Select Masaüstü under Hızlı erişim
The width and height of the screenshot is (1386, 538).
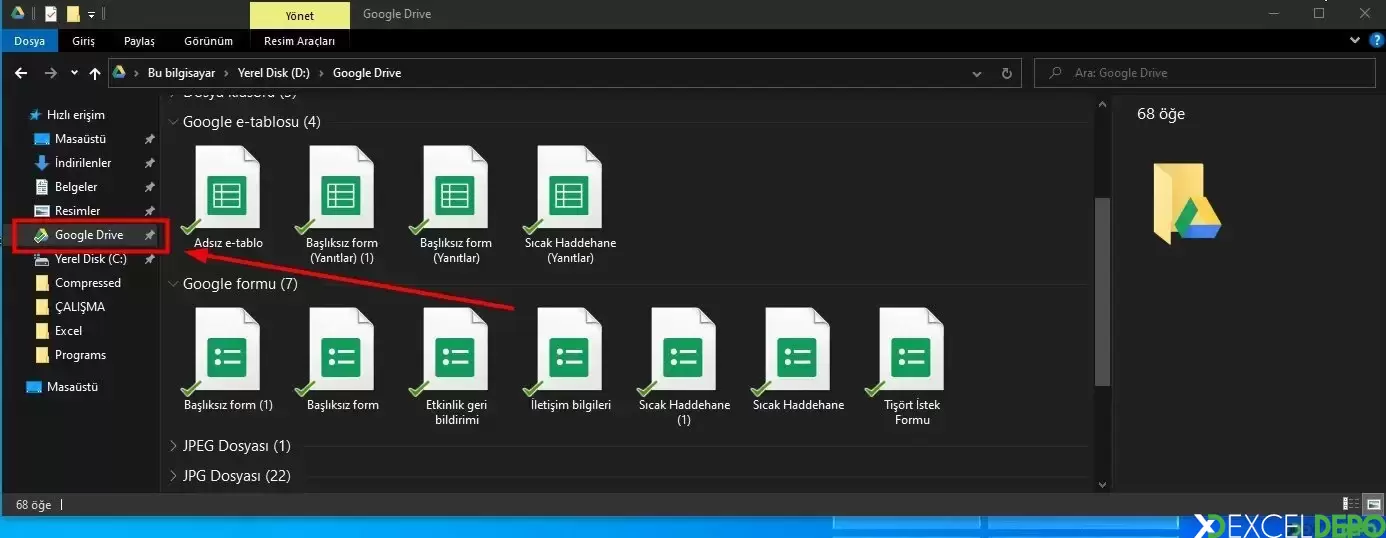(x=81, y=139)
